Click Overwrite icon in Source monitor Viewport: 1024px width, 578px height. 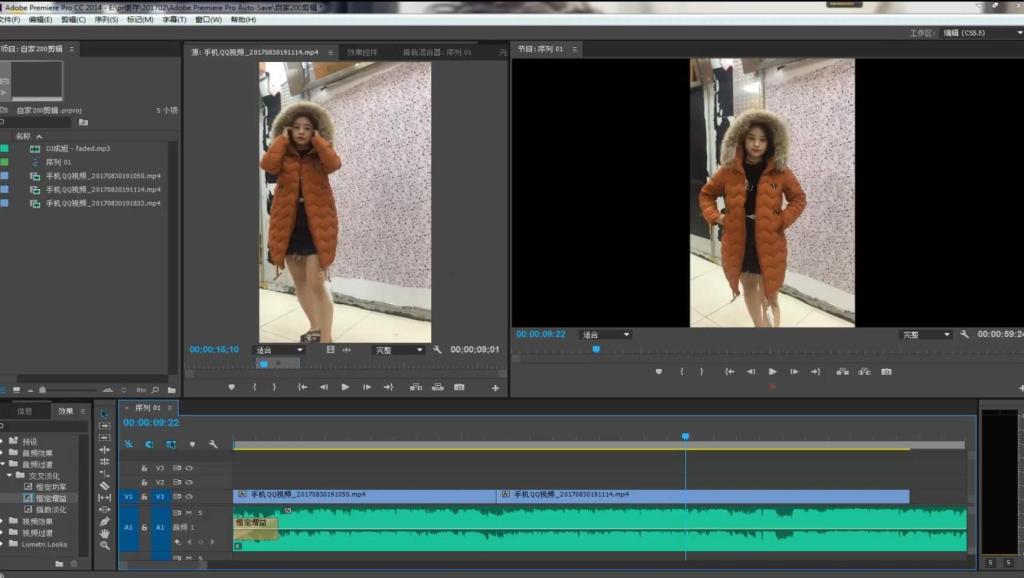438,387
